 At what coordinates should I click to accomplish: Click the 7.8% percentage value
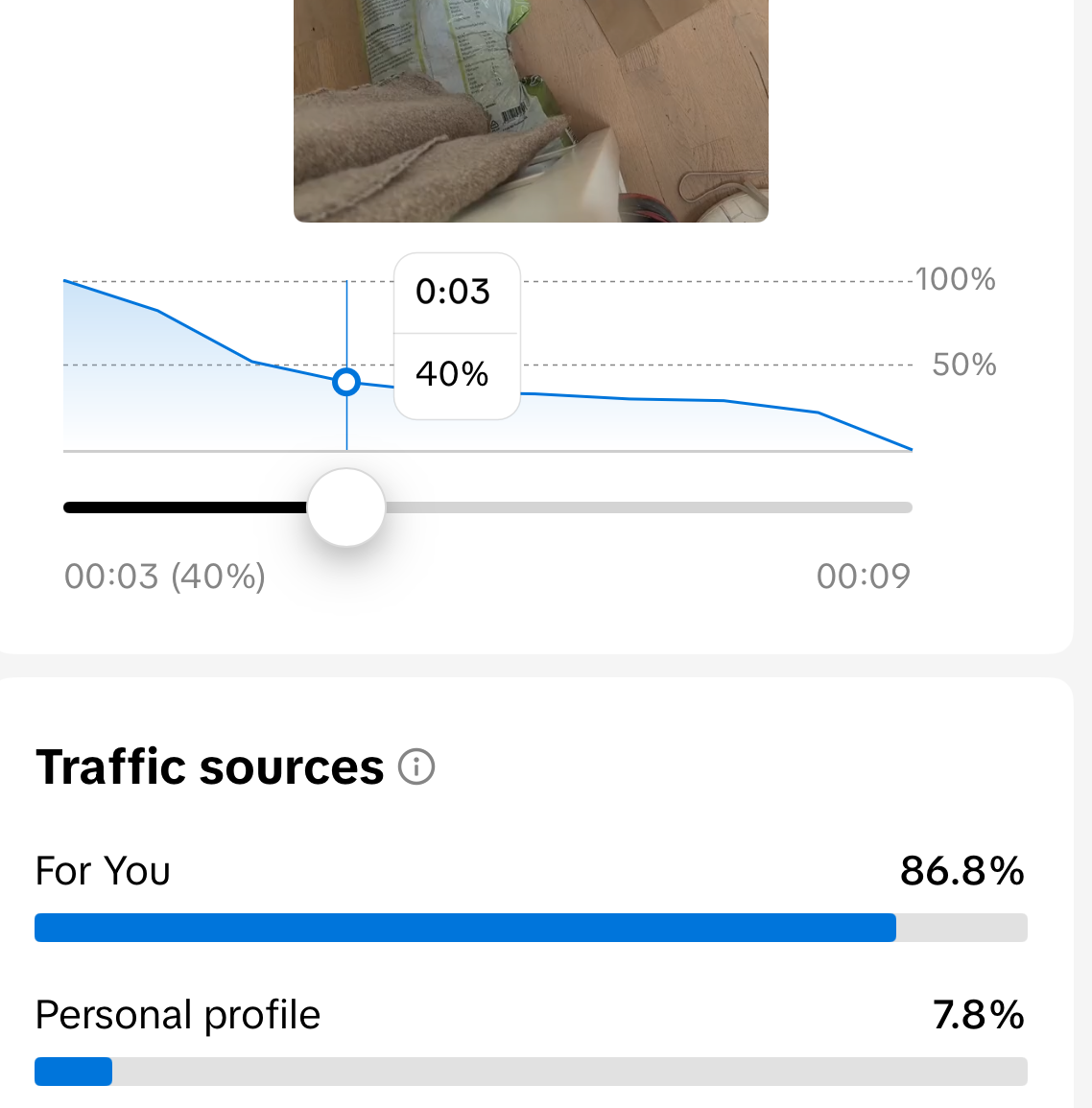pos(978,1015)
